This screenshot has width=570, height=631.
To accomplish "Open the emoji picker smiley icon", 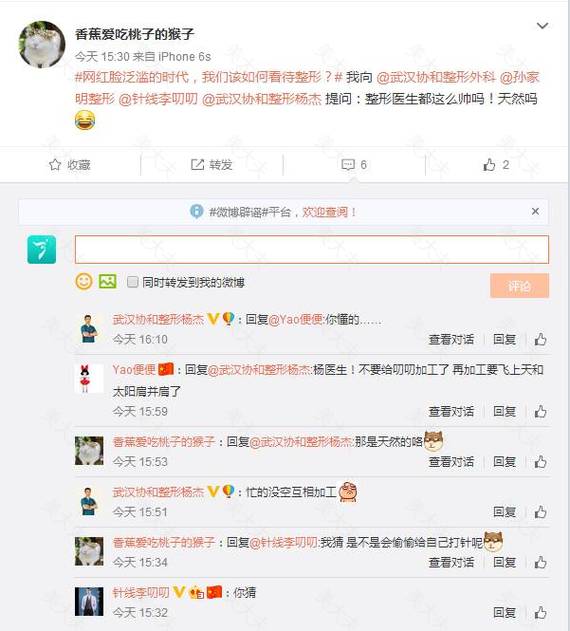I will [84, 281].
